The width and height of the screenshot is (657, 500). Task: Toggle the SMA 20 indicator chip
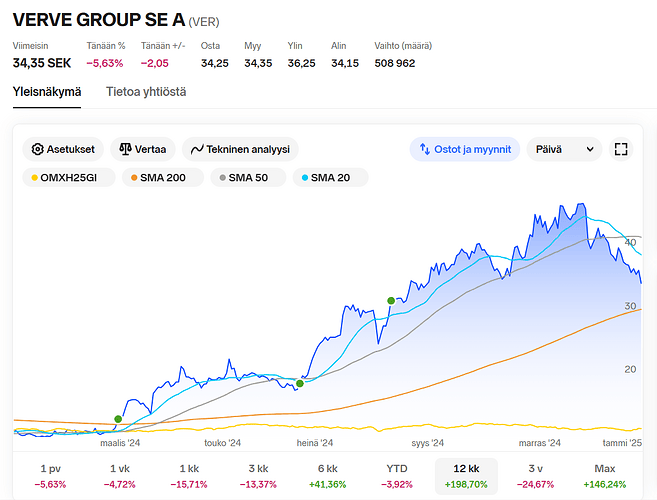pyautogui.click(x=330, y=178)
